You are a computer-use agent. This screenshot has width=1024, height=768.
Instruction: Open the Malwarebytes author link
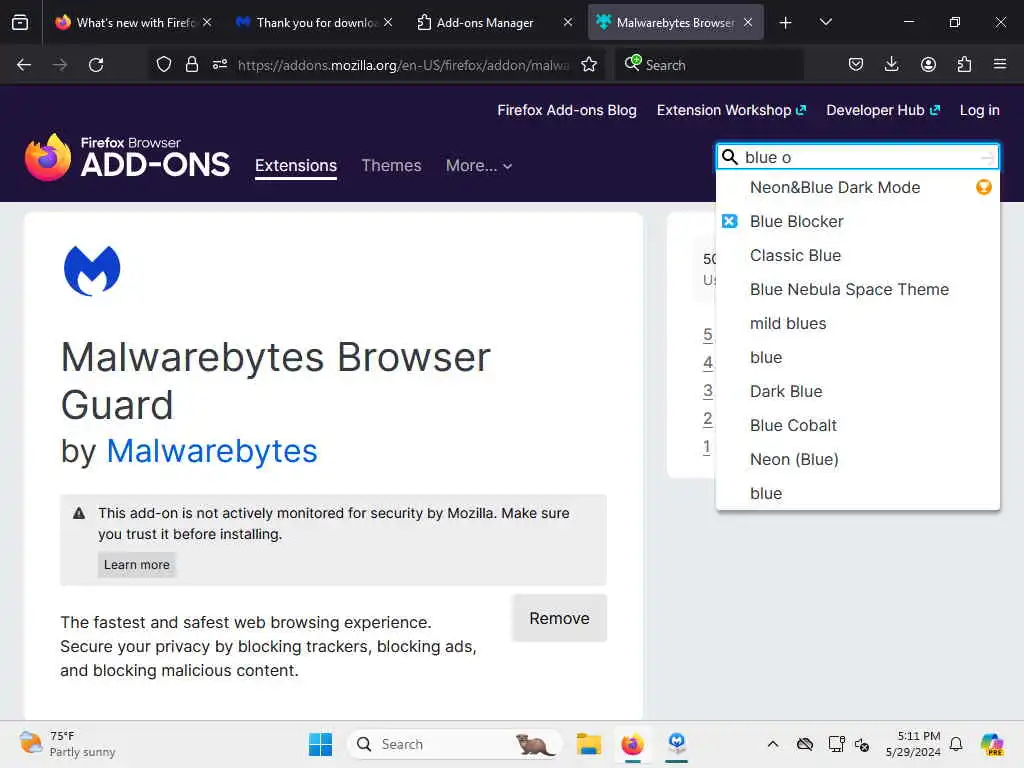[212, 451]
